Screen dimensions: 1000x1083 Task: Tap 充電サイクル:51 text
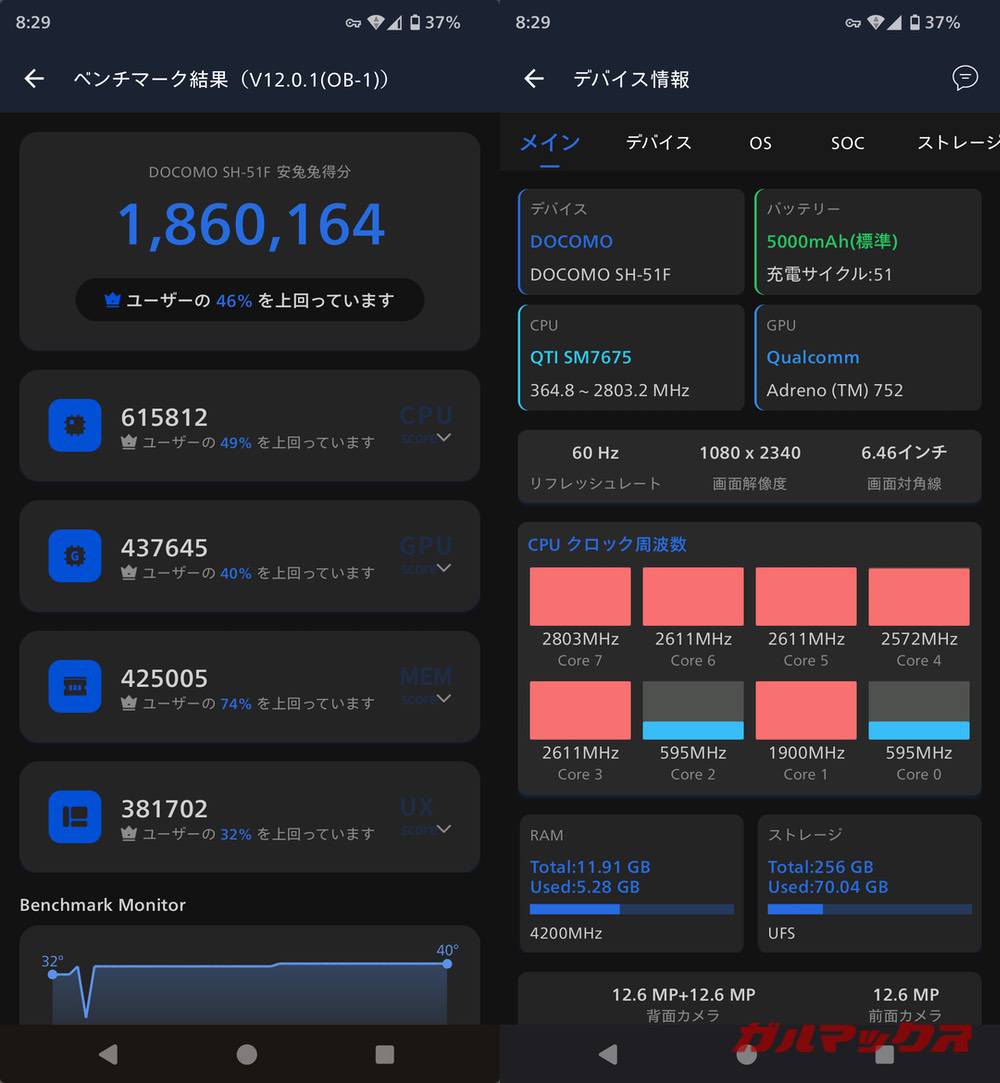[829, 274]
